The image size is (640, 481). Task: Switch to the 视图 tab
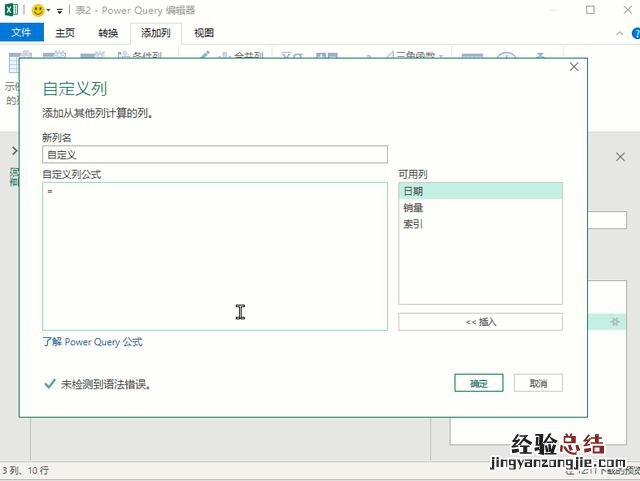(x=204, y=33)
